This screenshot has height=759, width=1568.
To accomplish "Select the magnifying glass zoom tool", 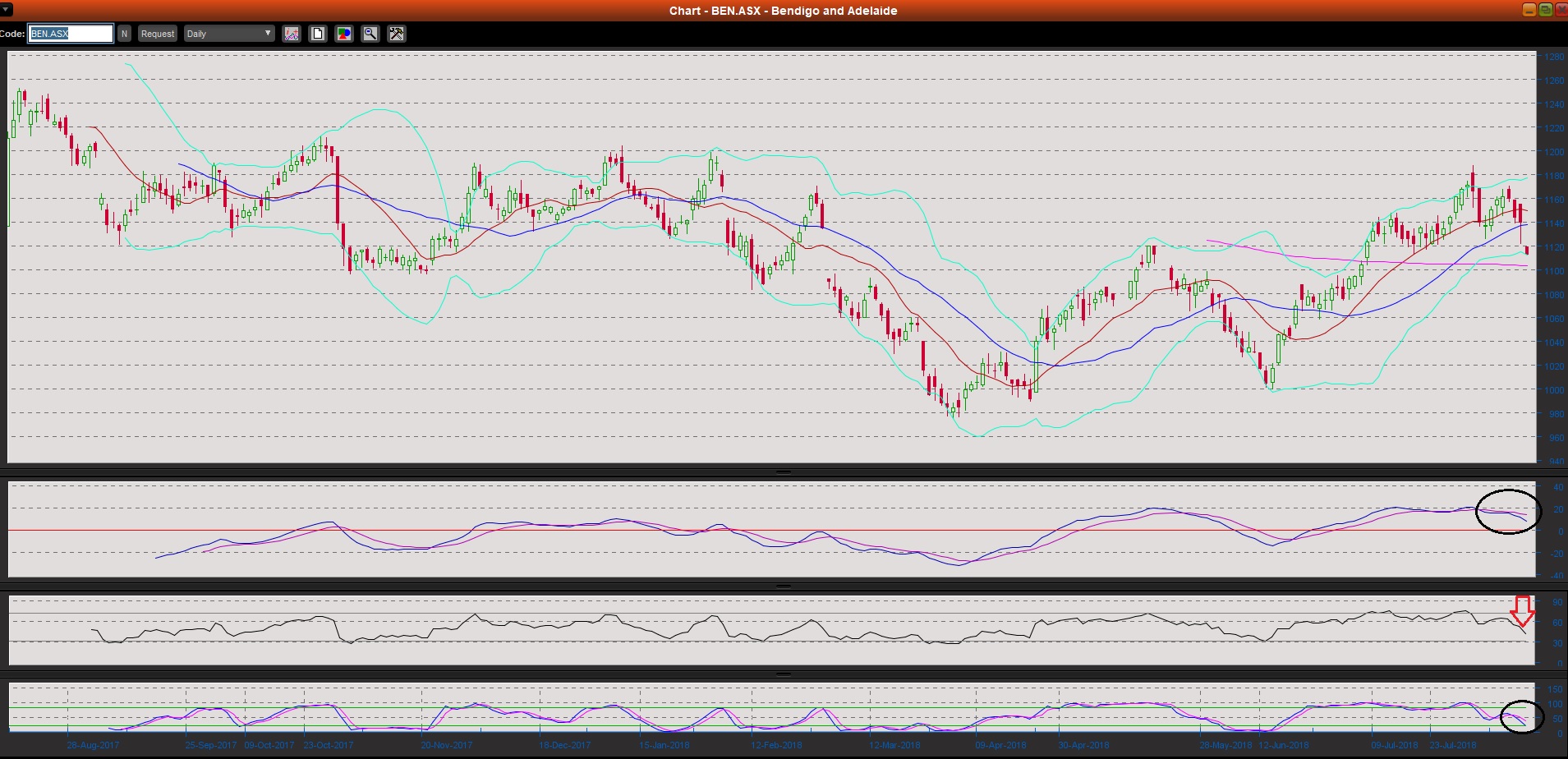I will click(x=370, y=34).
